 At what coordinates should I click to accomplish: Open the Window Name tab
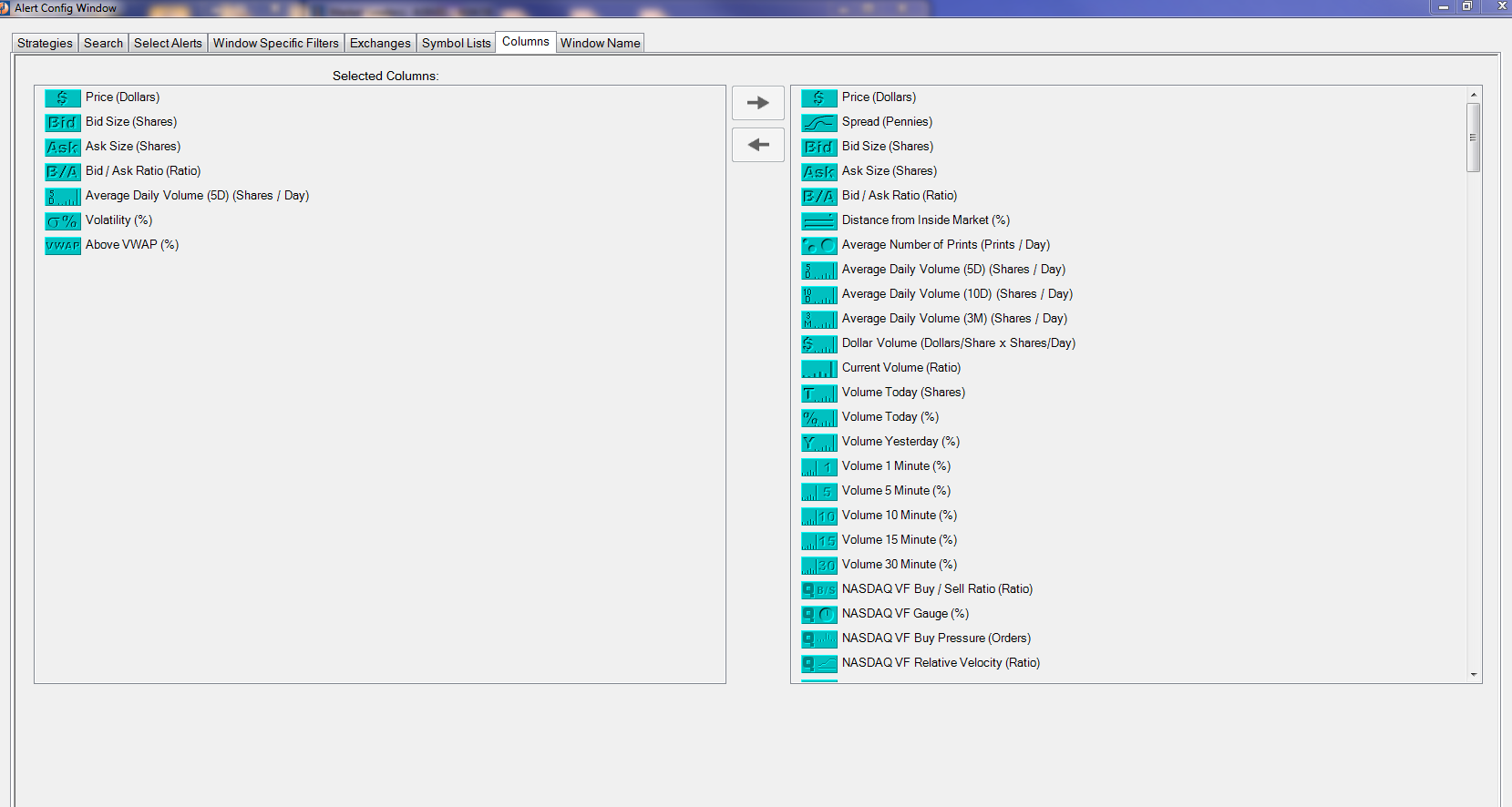[600, 43]
